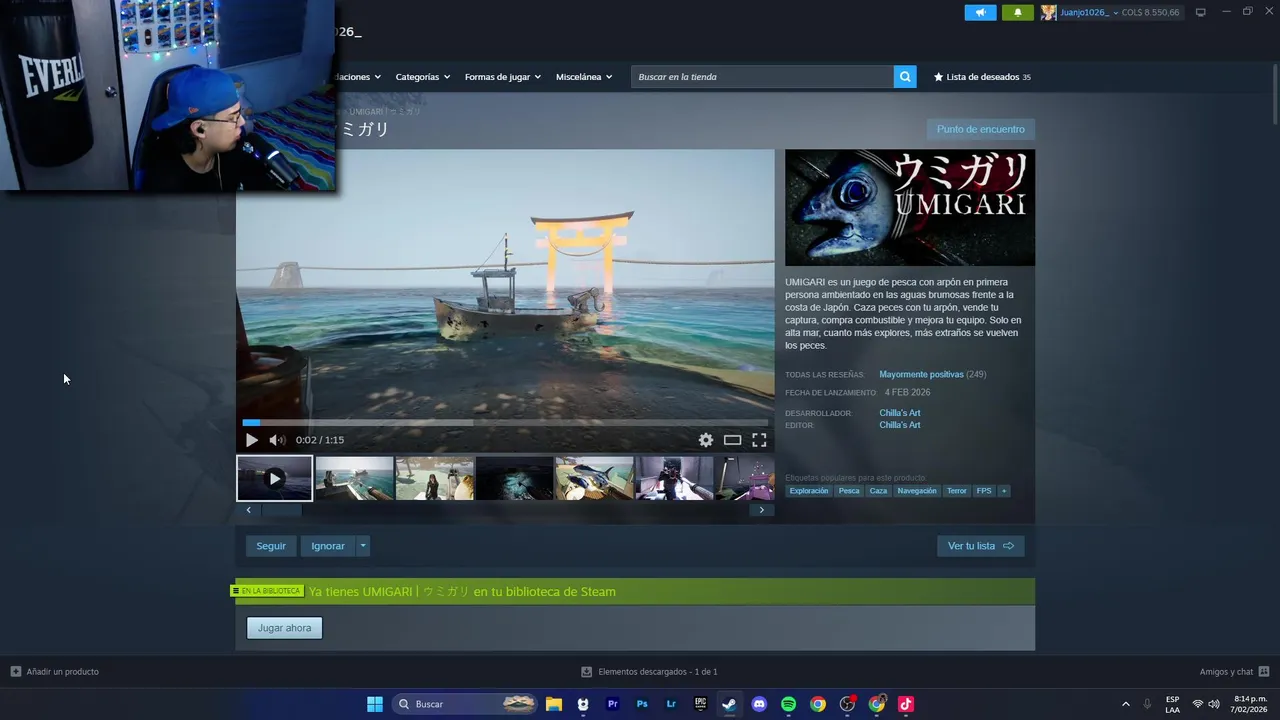
Task: Open editor Chilla's Art link
Action: pos(900,425)
